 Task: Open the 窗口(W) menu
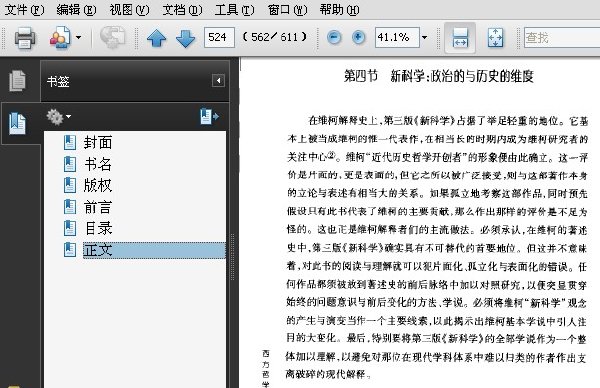[287, 10]
